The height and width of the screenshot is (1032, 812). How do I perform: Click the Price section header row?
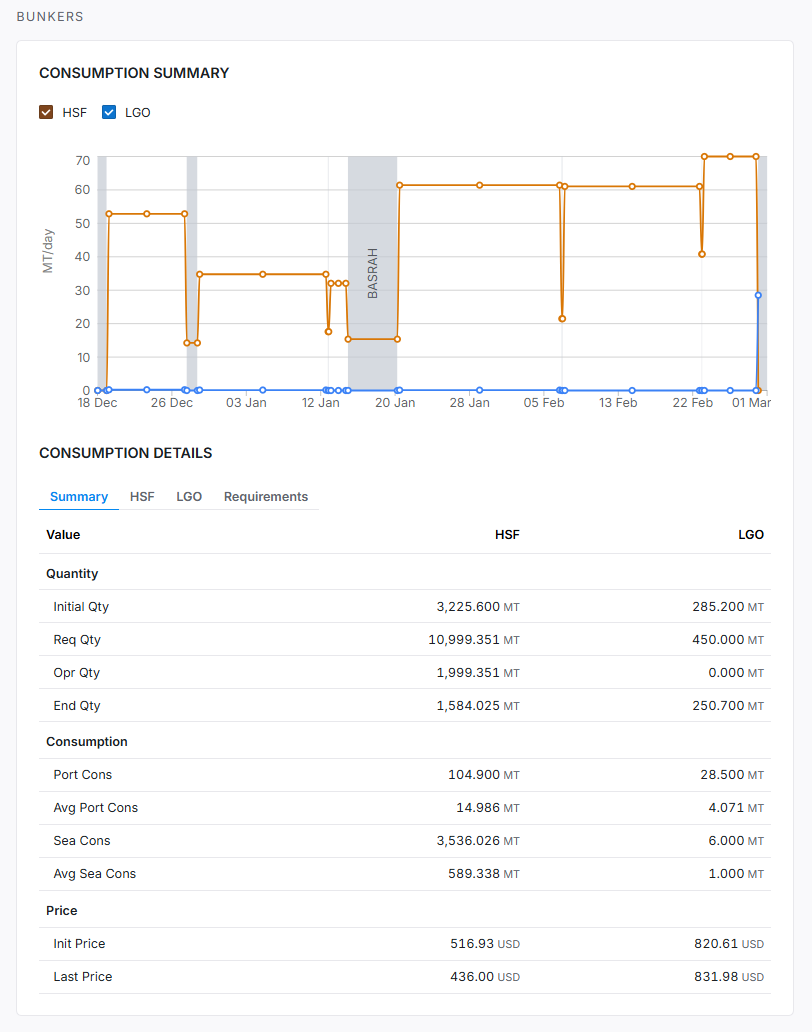[x=61, y=911]
